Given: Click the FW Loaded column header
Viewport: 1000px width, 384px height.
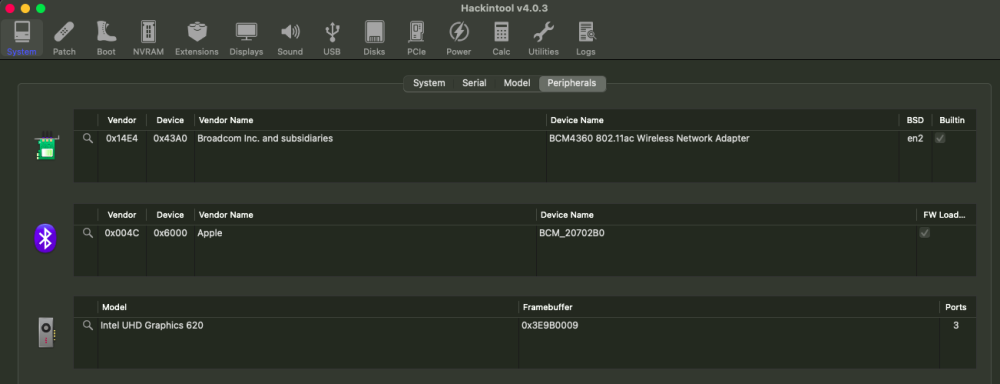Looking at the screenshot, I should (x=945, y=215).
